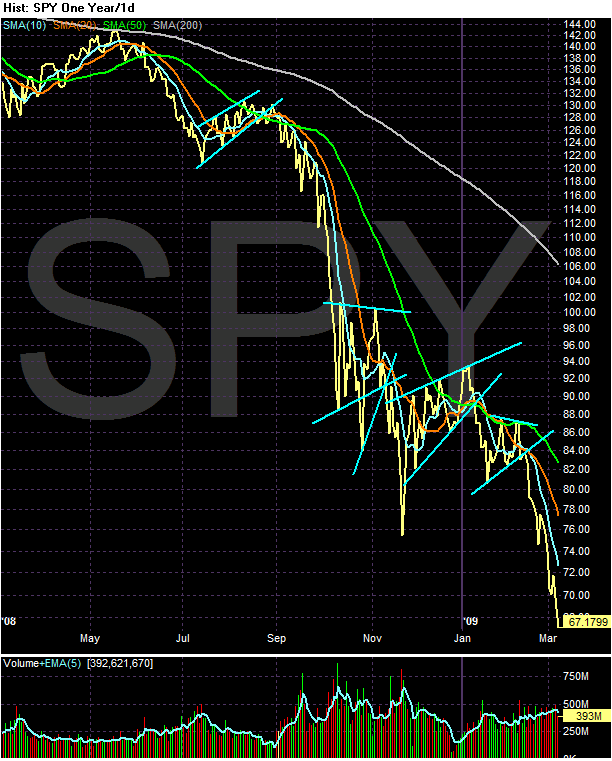Click the '09 year marker

470,621
